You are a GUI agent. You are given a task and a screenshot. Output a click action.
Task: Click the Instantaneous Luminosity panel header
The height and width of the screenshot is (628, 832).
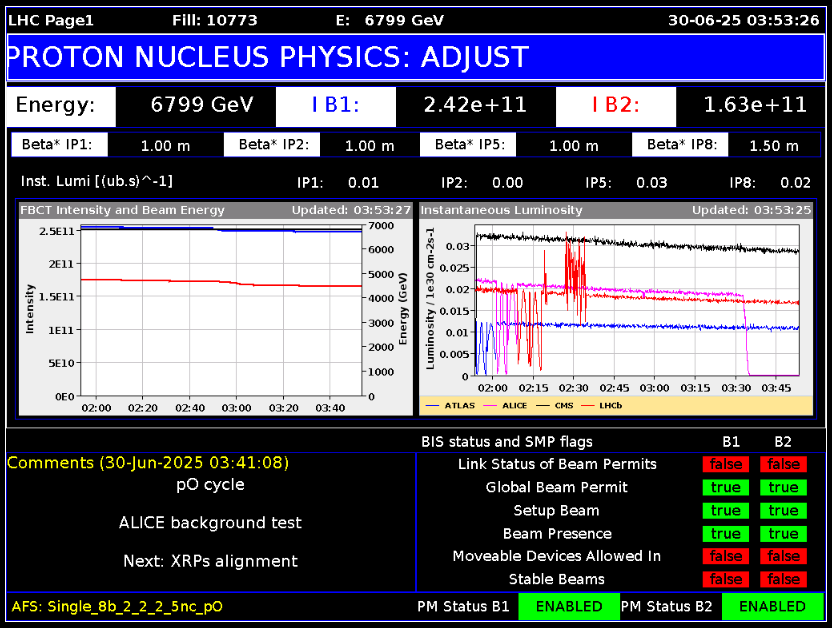(502, 210)
